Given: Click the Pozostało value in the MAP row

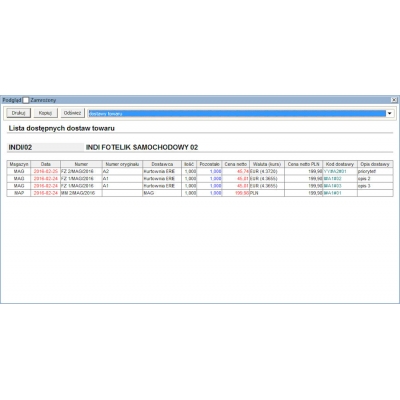Looking at the screenshot, I should pyautogui.click(x=215, y=193).
